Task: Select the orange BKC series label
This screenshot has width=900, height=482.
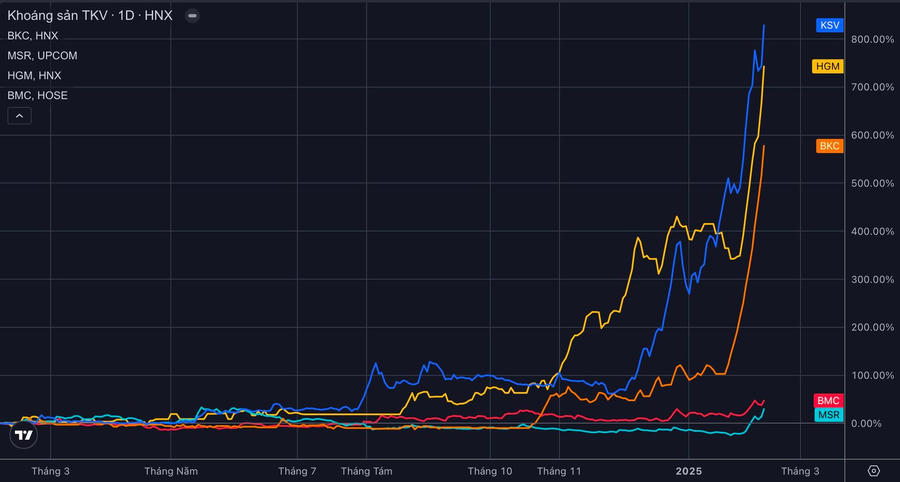Action: point(829,146)
